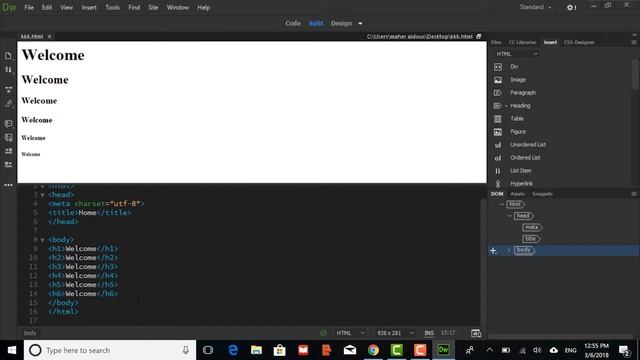Switch to Split view
This screenshot has width=640, height=360.
point(316,23)
